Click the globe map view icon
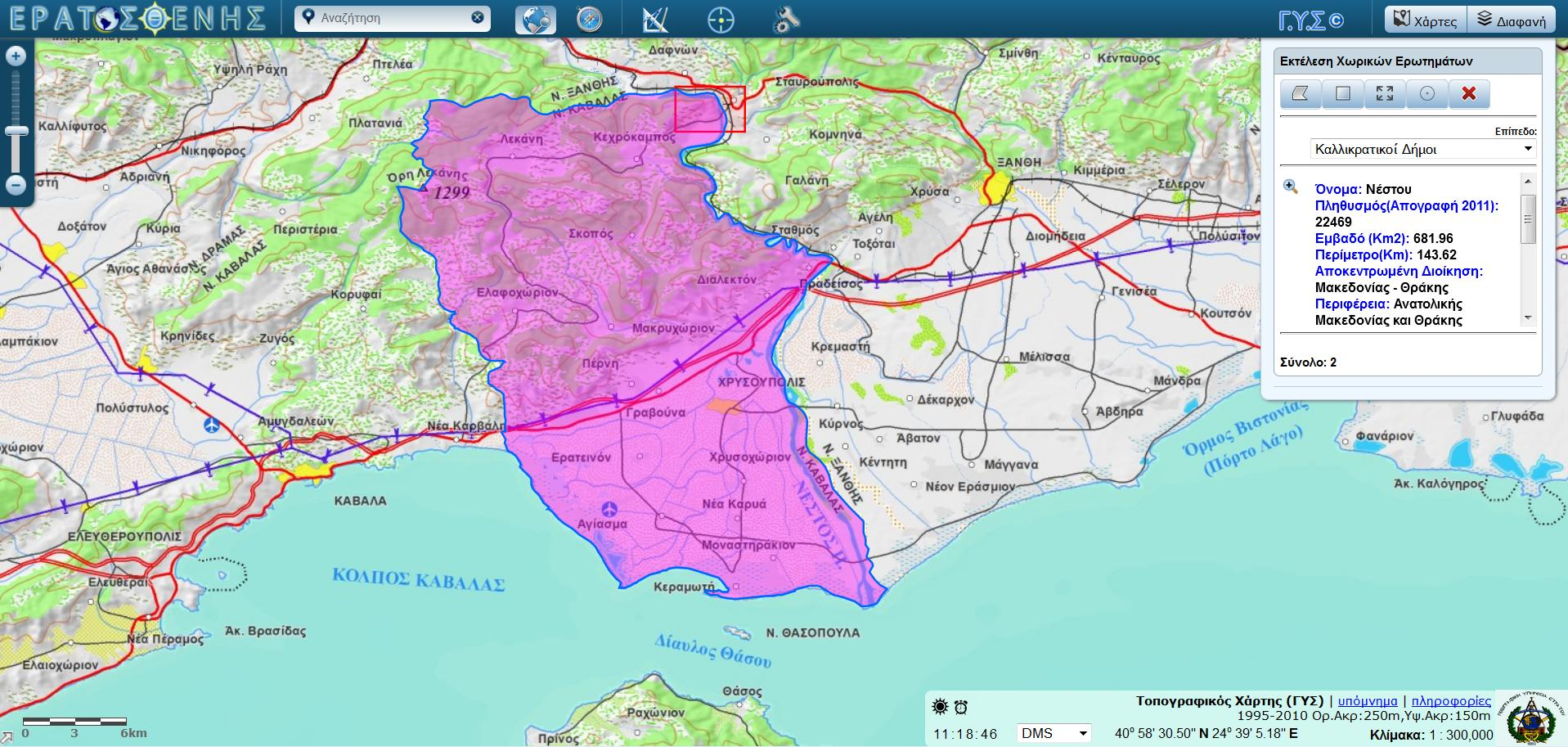Screen dimensions: 1568x747 click(x=536, y=19)
